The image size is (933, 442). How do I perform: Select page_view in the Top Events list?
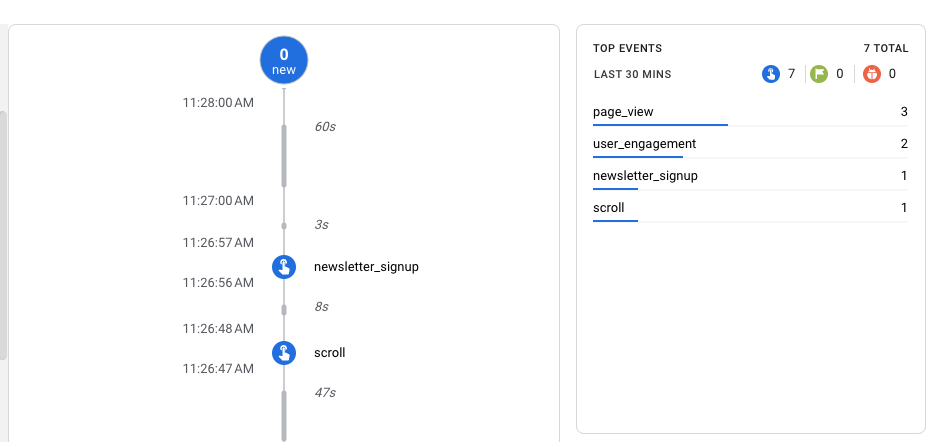click(x=623, y=112)
